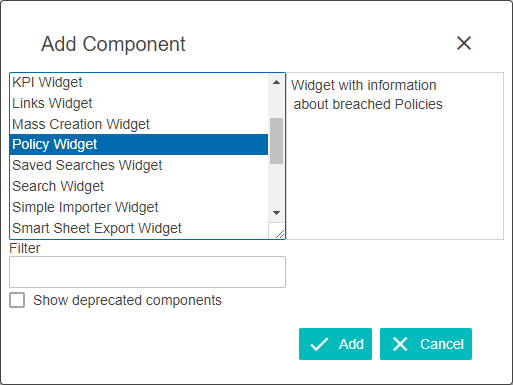513x385 pixels.
Task: Select KPI Widget in the list
Action: click(139, 82)
